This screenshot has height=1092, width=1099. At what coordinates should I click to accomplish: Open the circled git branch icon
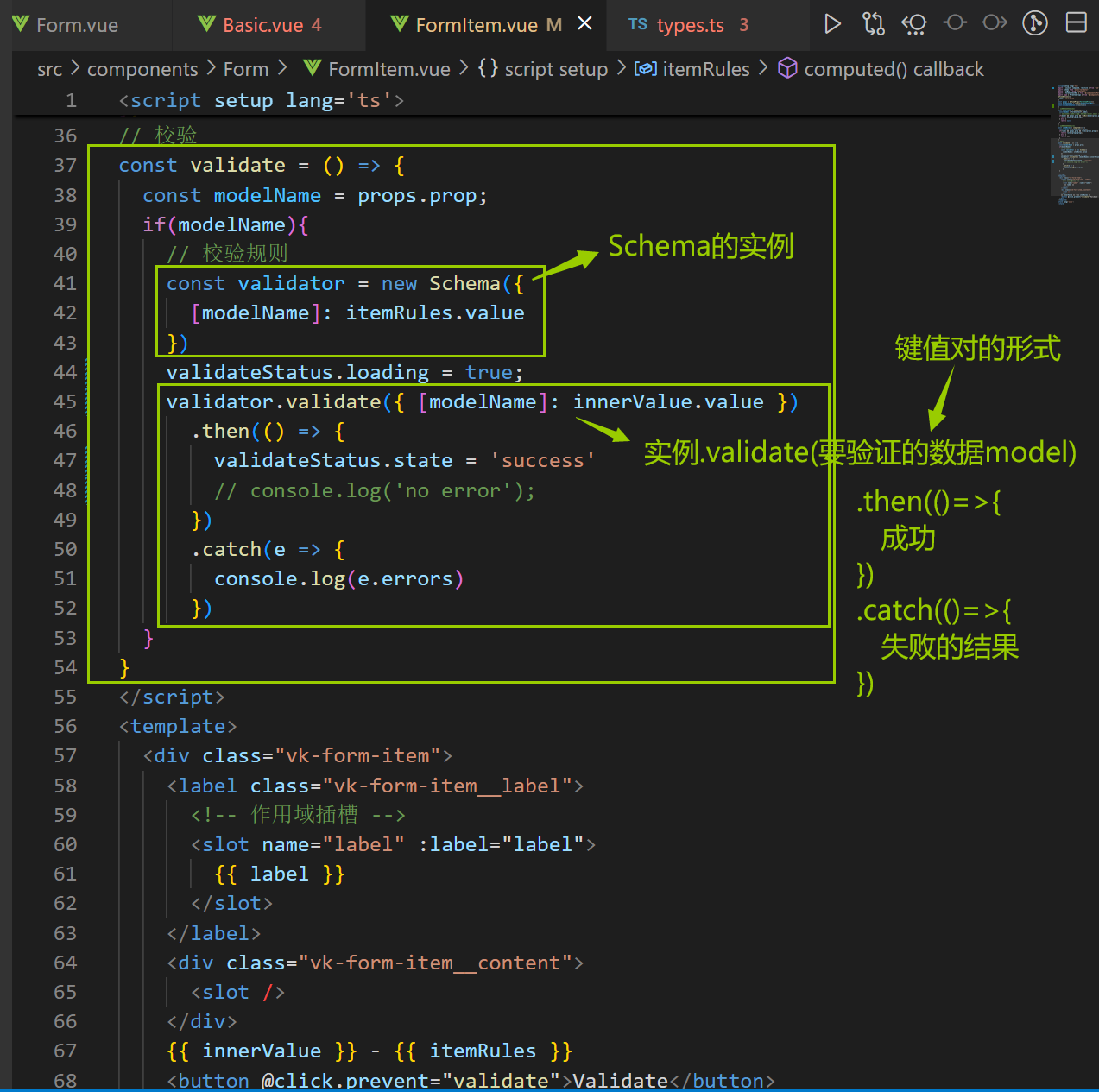point(1035,23)
